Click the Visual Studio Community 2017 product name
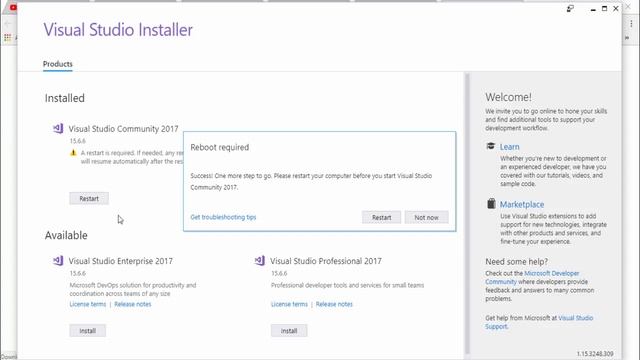 [x=123, y=129]
